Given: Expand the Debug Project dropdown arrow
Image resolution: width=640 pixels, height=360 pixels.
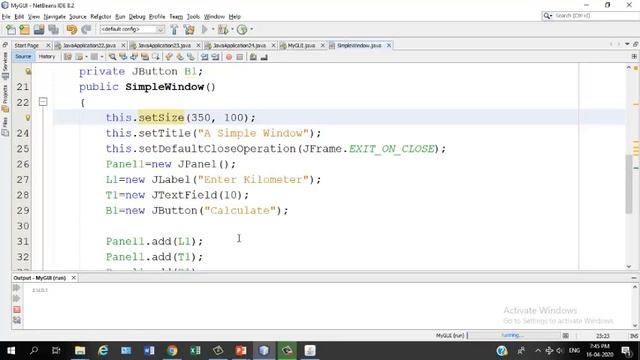Looking at the screenshot, I should point(232,29).
